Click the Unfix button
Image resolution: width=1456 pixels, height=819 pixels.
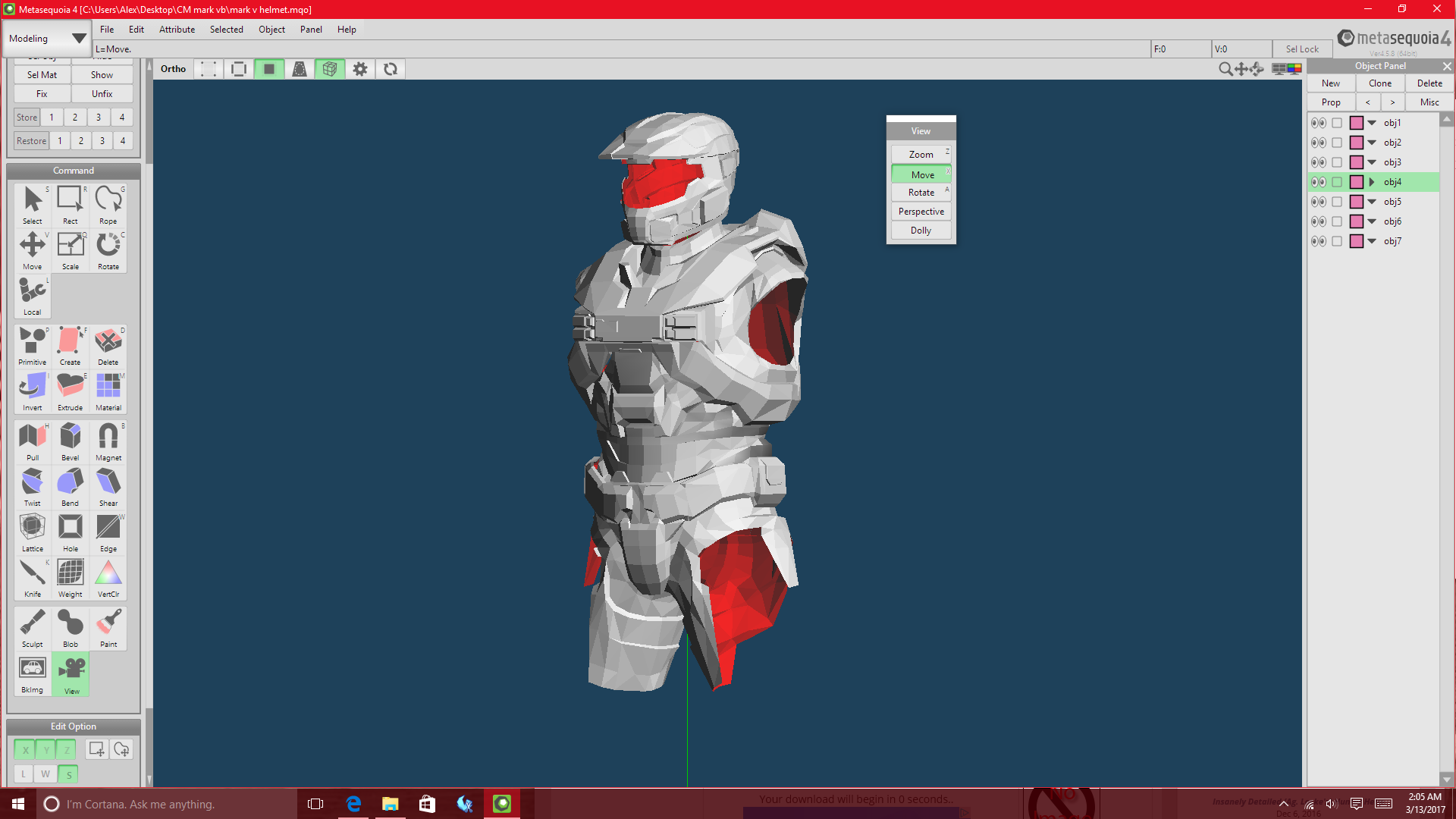[x=102, y=94]
